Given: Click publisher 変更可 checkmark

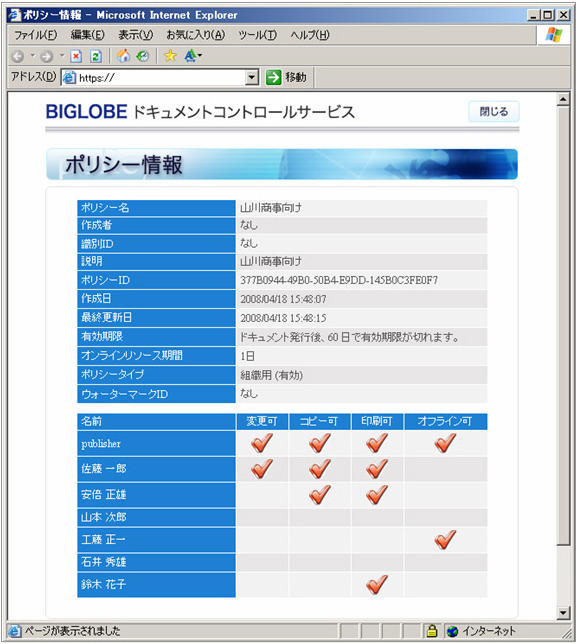Looking at the screenshot, I should [262, 443].
